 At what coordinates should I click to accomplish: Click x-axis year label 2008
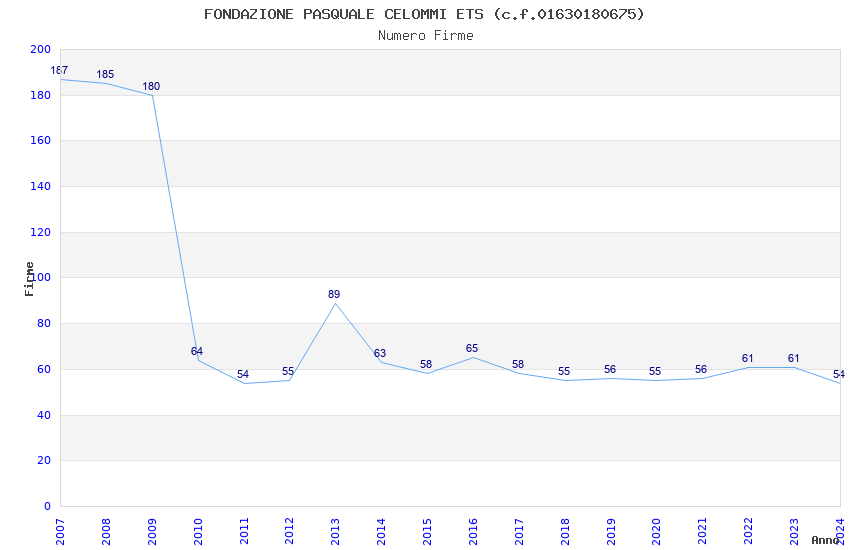coord(106,532)
